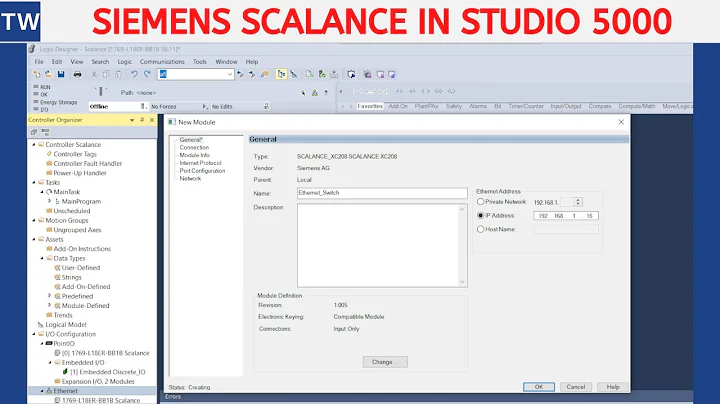The width and height of the screenshot is (720, 404).
Task: Click the monitor-shaped toolbar icon after Build
Action: tap(351, 74)
